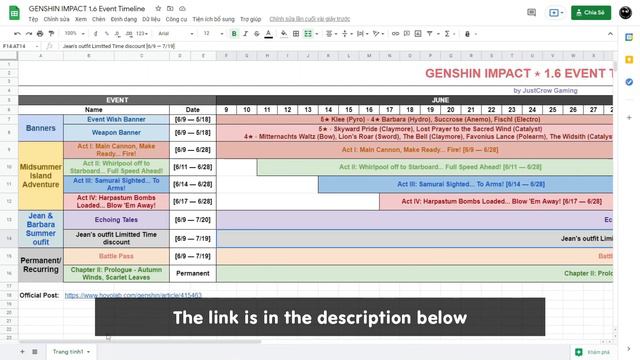Open the all sheets list

tap(35, 351)
